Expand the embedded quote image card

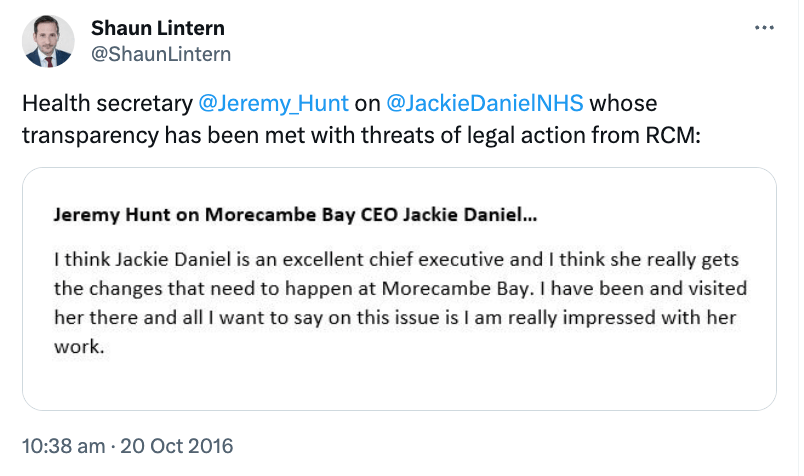[x=399, y=288]
